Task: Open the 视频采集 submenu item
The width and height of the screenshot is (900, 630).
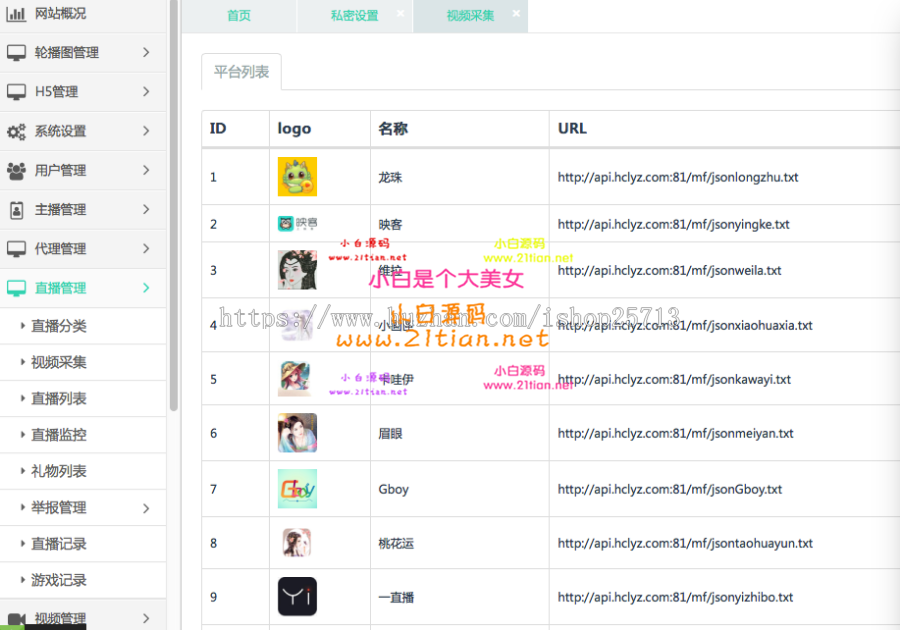Action: (83, 362)
